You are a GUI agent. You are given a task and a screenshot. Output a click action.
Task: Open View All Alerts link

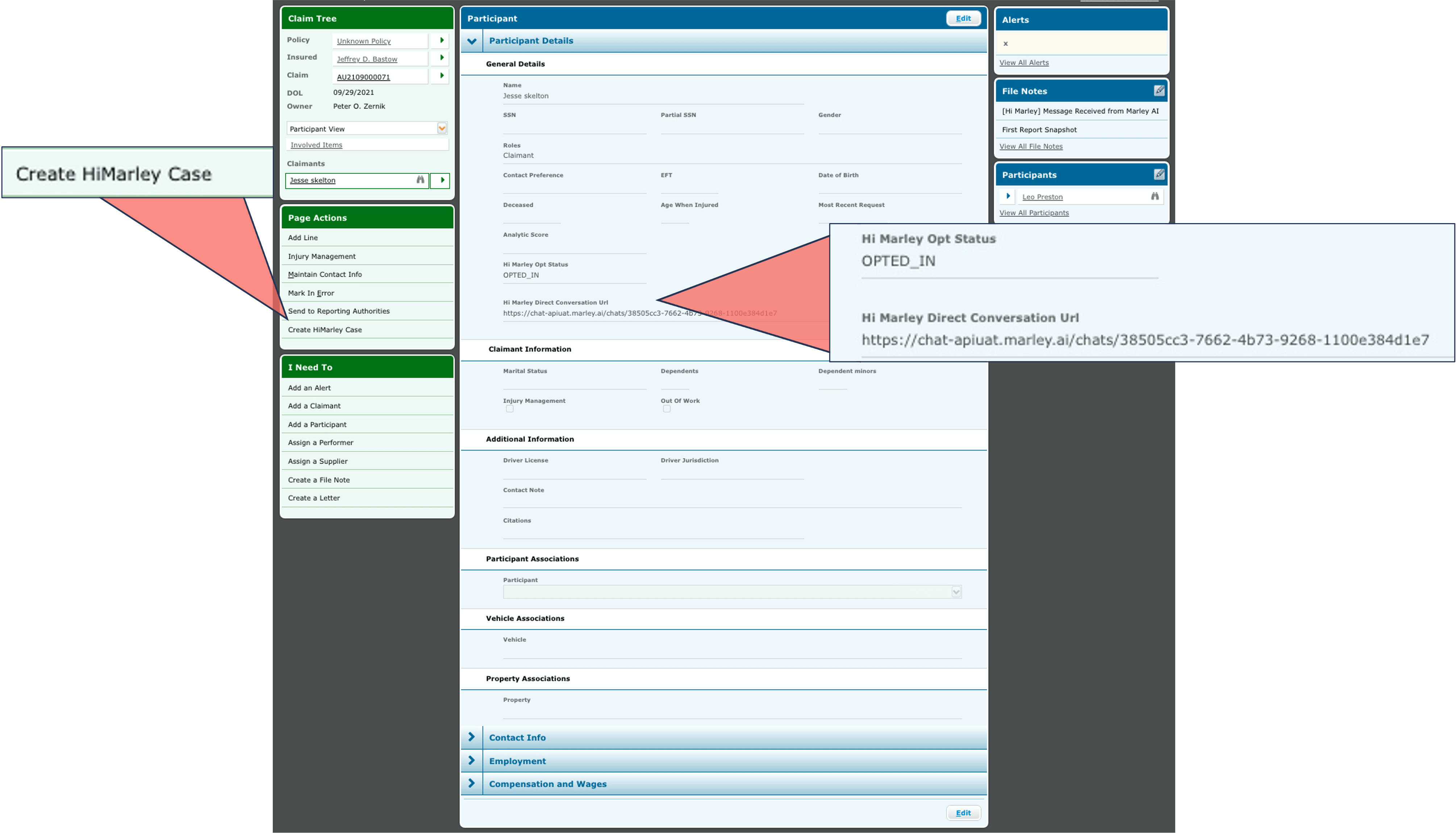pyautogui.click(x=1023, y=63)
